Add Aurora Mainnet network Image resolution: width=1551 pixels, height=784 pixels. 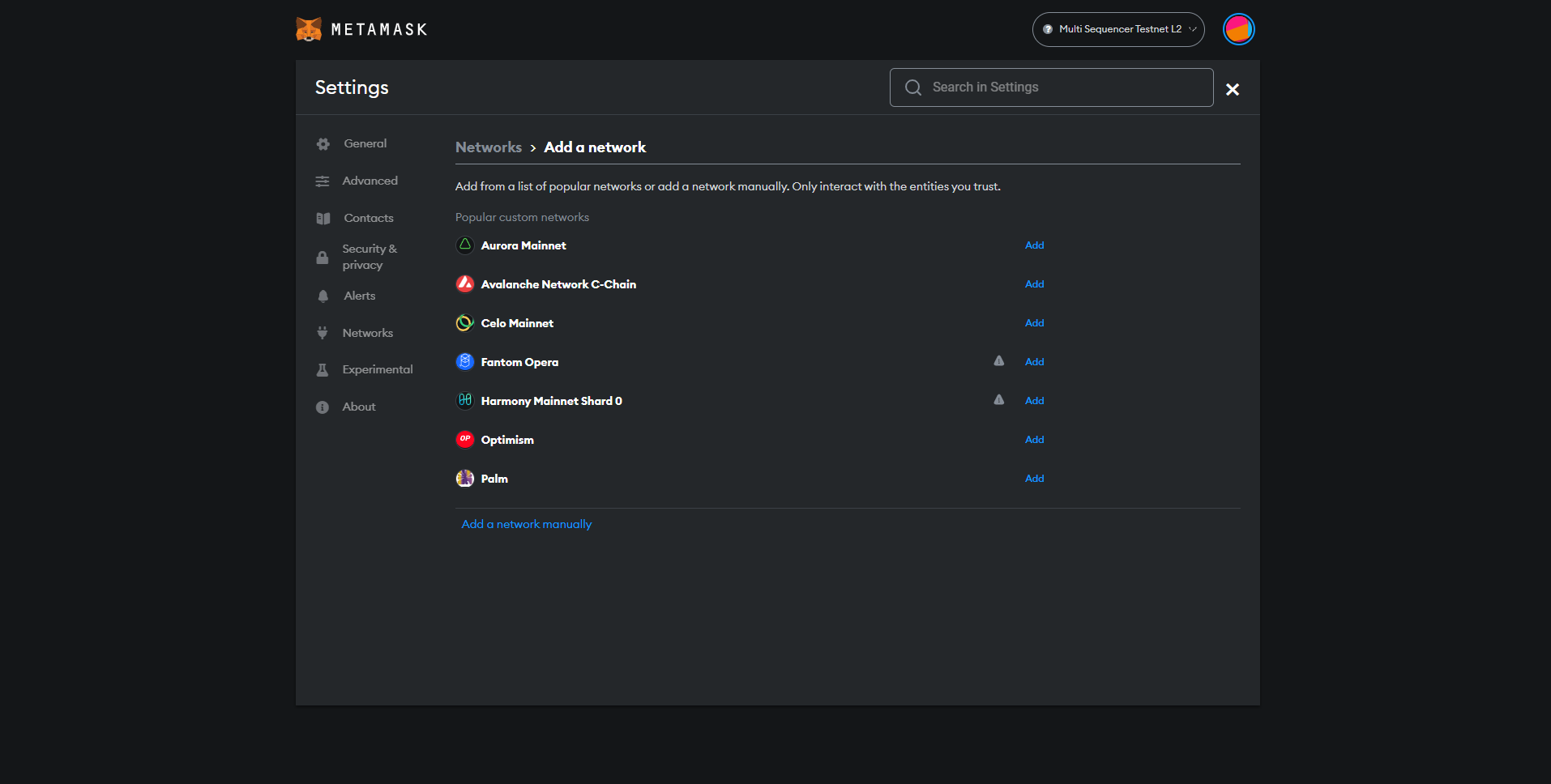[1034, 245]
